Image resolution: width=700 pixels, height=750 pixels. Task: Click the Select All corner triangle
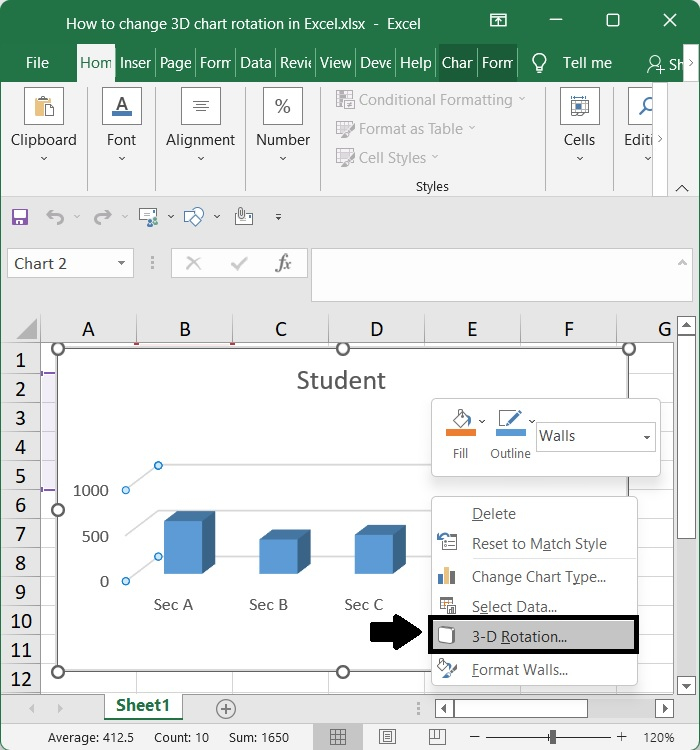click(x=27, y=329)
